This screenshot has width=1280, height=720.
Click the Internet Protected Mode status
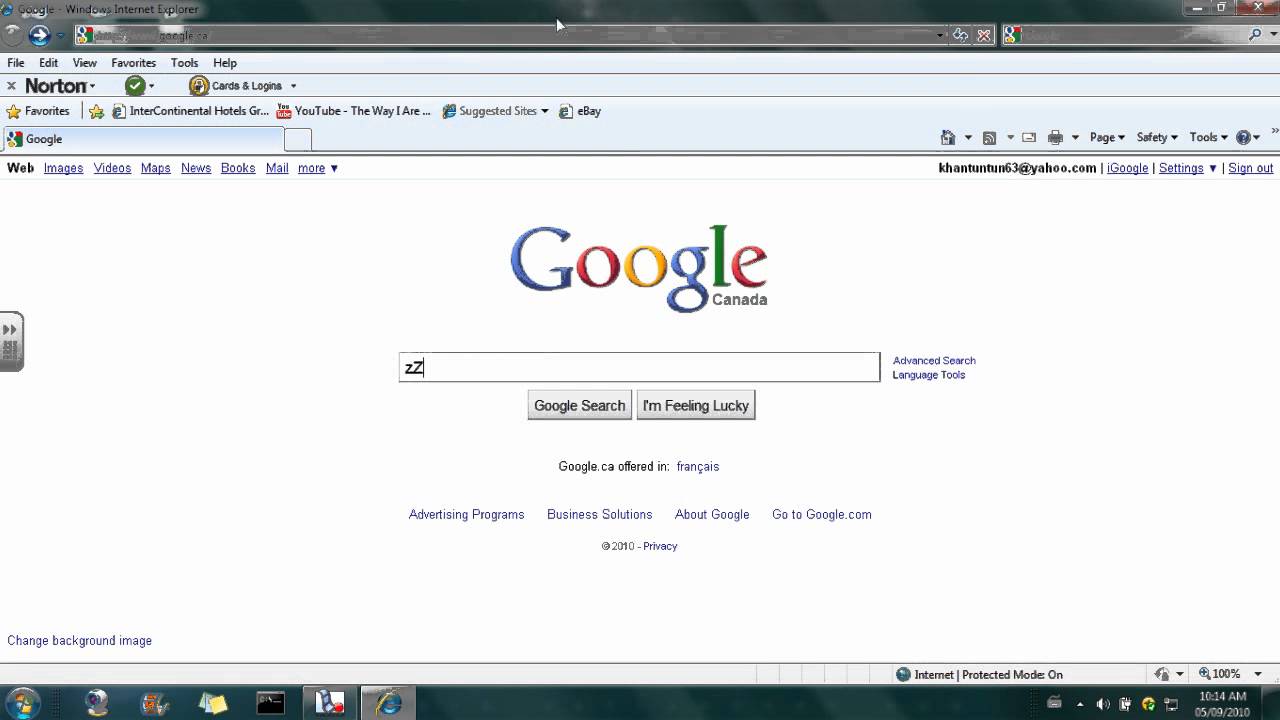[x=979, y=674]
